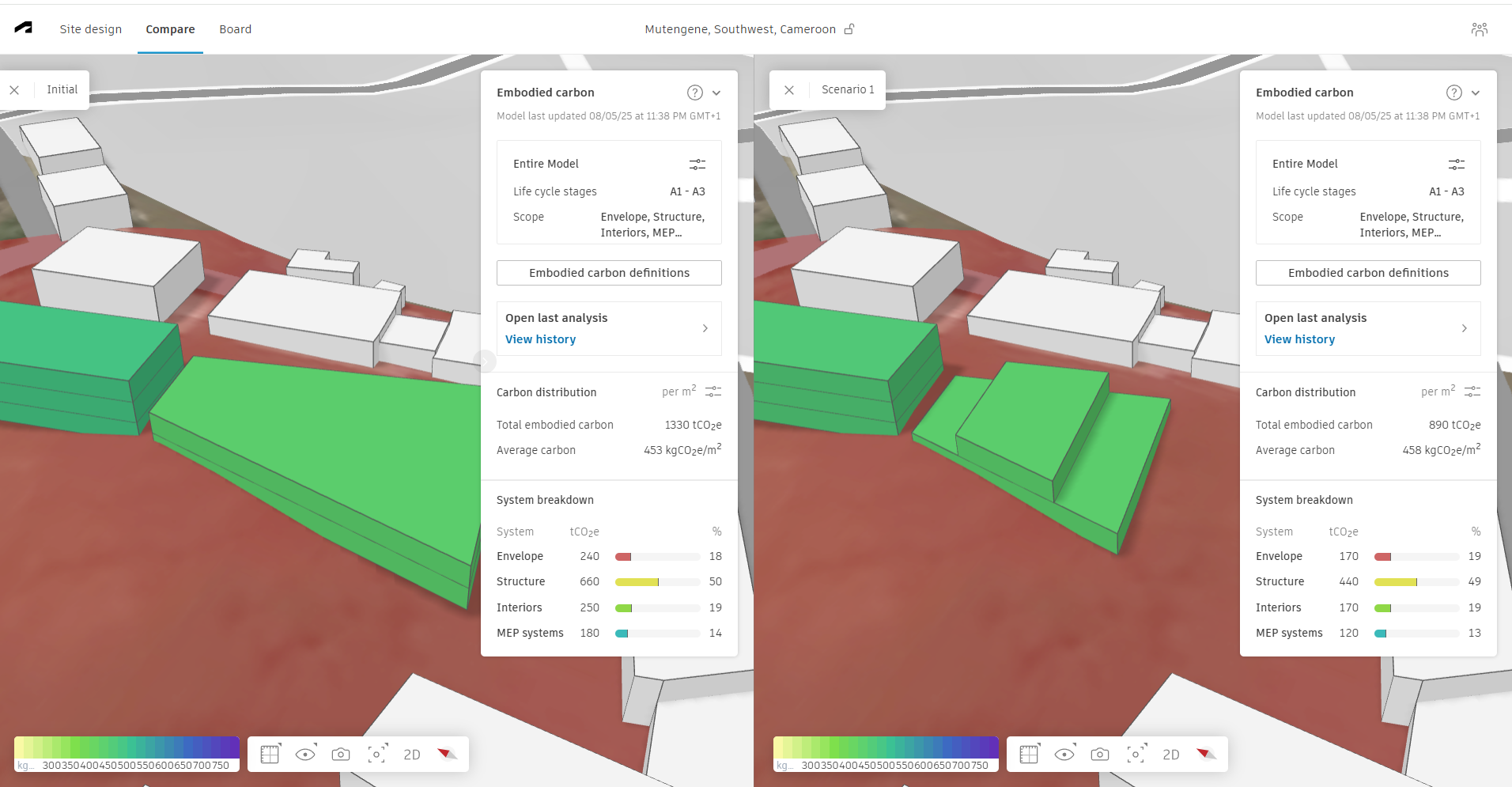Image resolution: width=1512 pixels, height=787 pixels.
Task: Click the lock icon beside the project location
Action: click(x=849, y=29)
